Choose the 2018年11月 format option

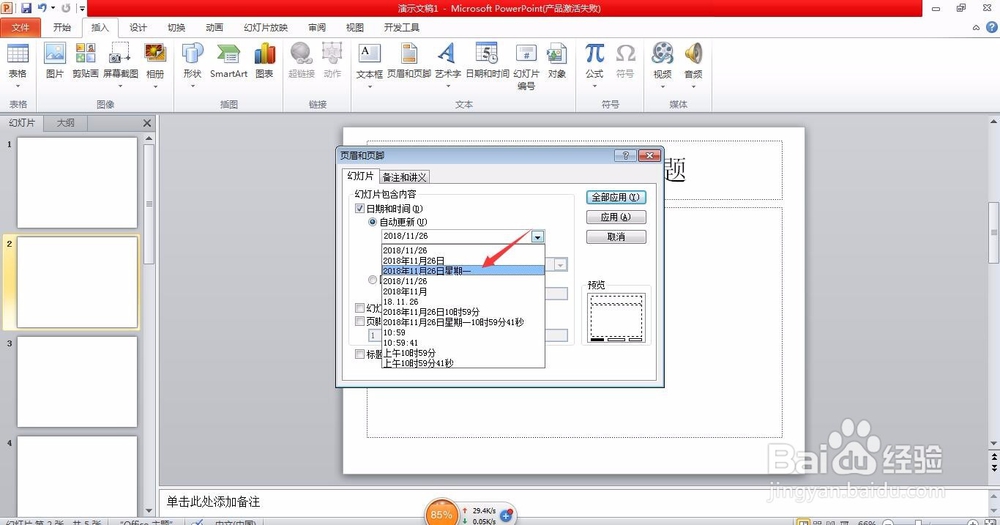click(x=462, y=292)
